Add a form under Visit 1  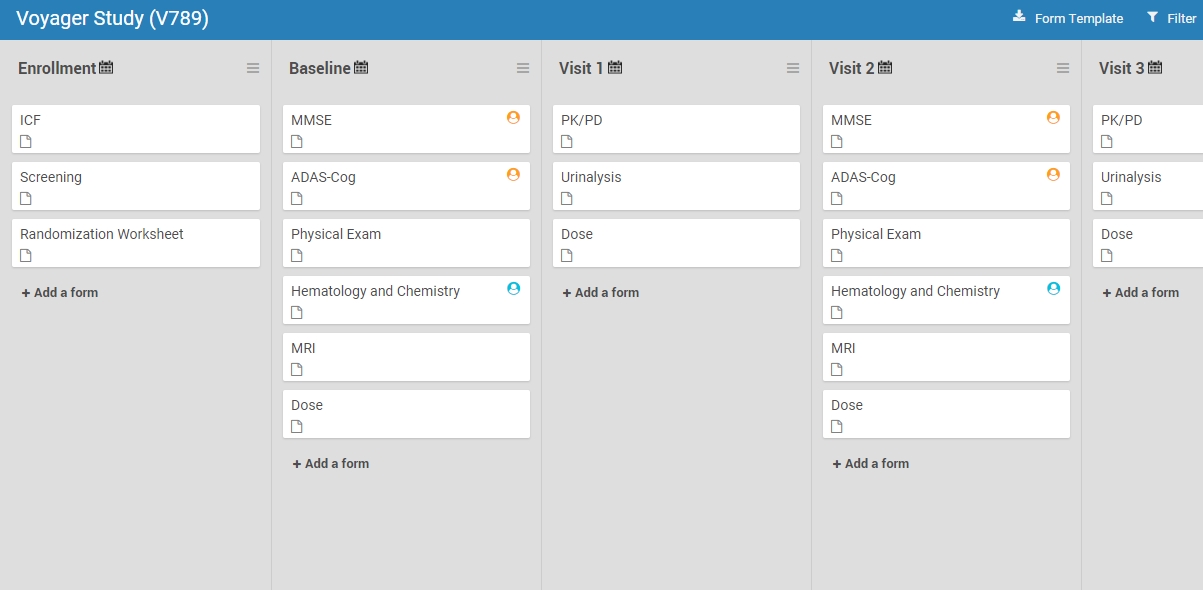601,293
